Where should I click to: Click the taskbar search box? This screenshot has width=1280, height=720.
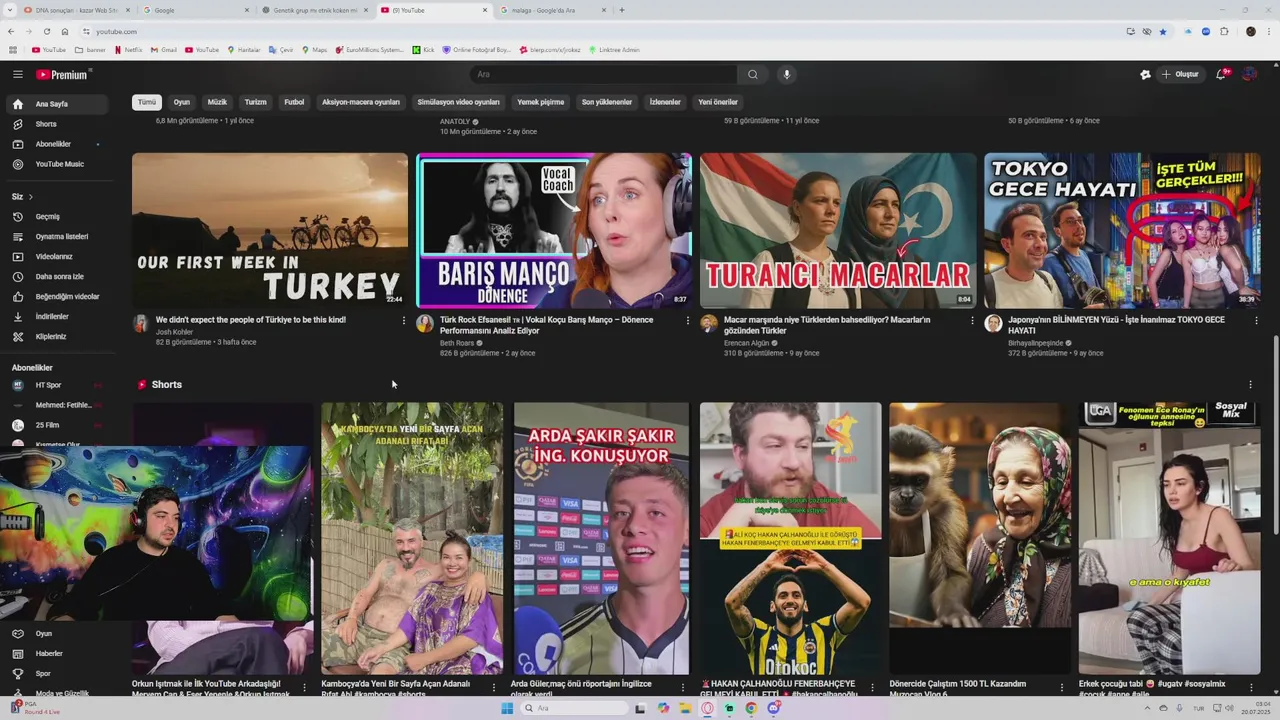pyautogui.click(x=576, y=708)
